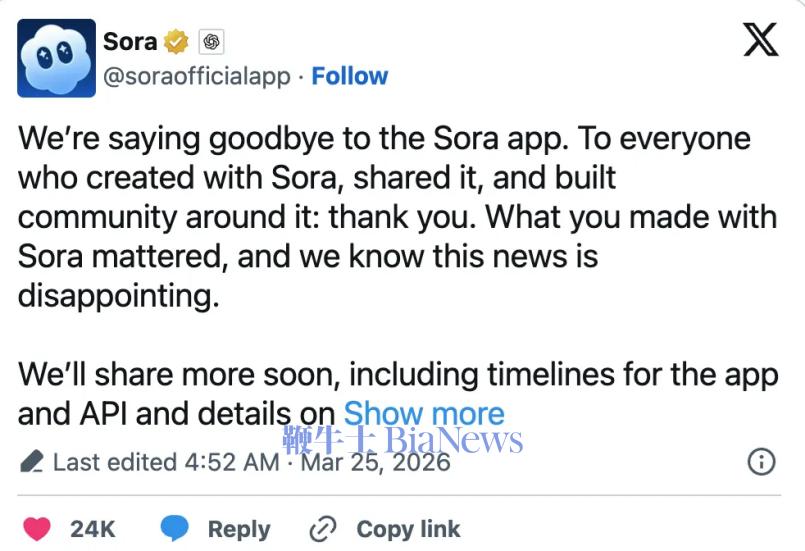Viewport: 805px width, 551px height.
Task: Open the X logo
Action: pos(761,41)
